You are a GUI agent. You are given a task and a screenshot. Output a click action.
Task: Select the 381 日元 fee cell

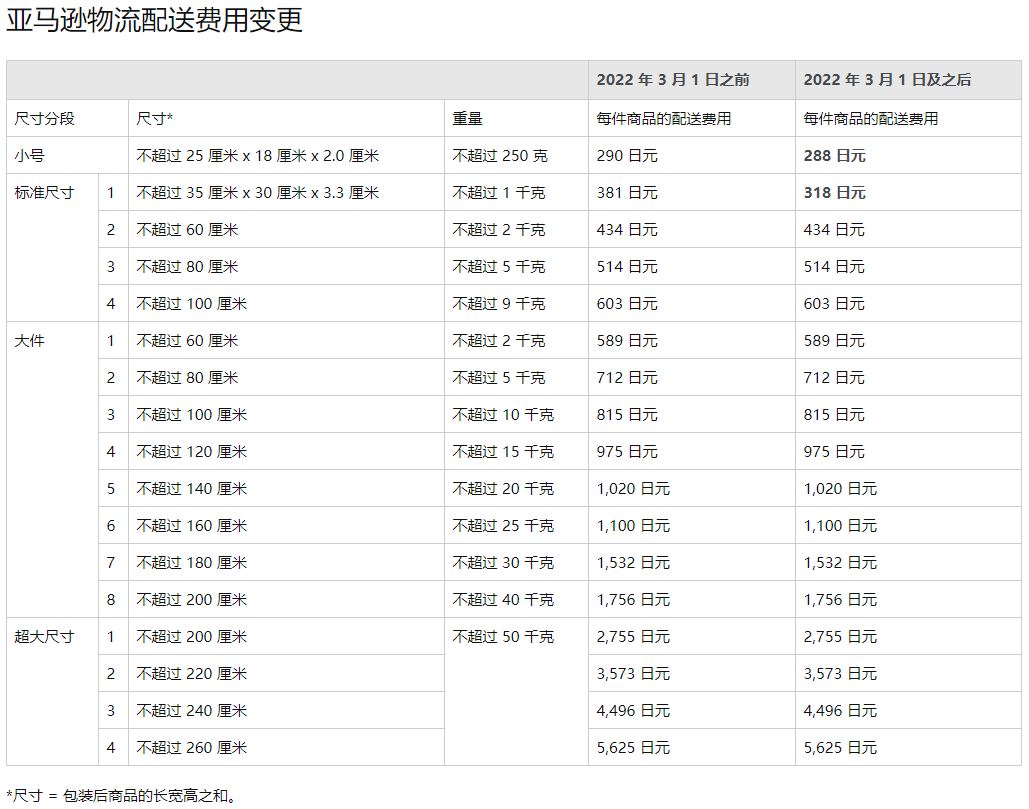[627, 193]
